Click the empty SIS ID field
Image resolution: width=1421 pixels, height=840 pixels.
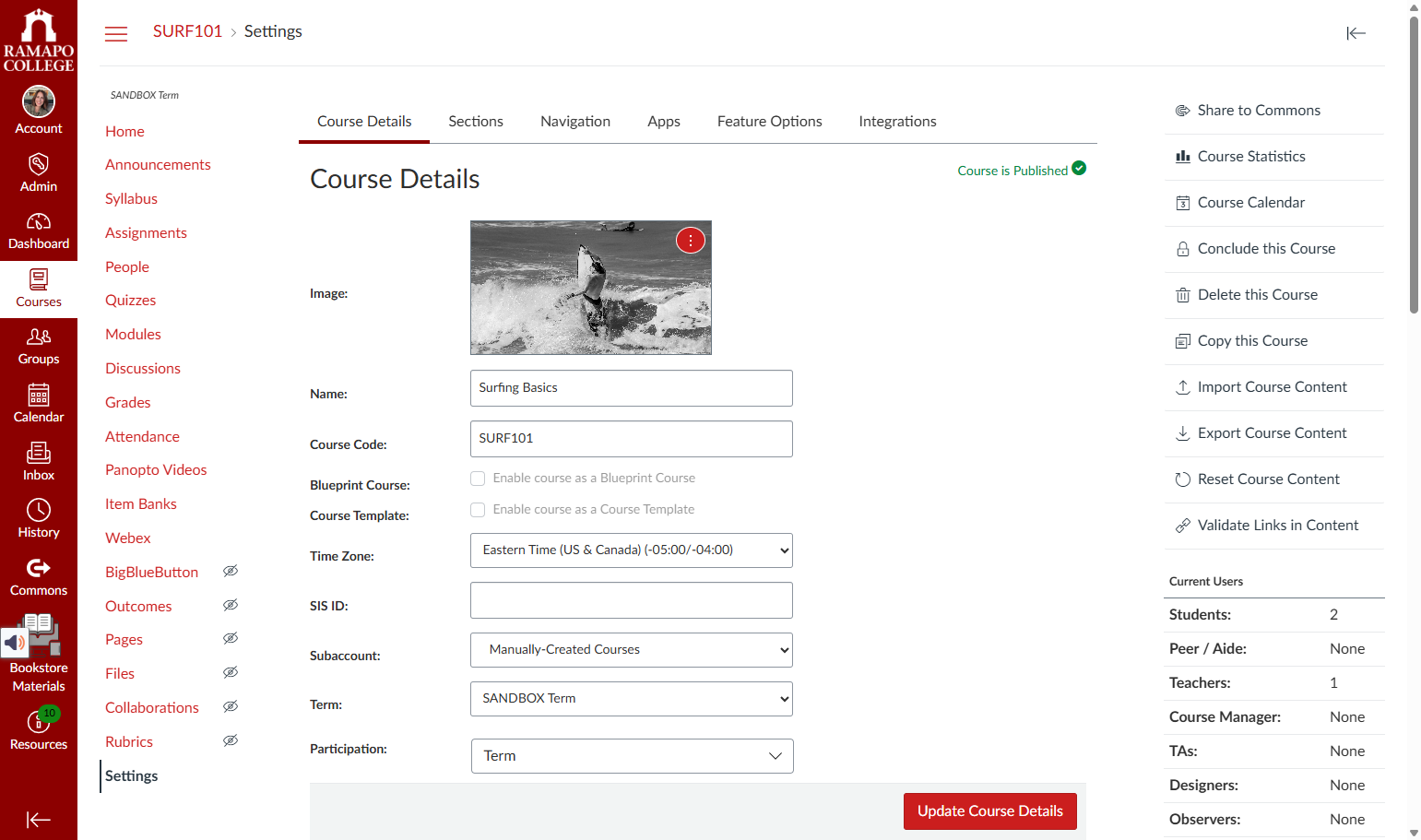click(x=632, y=600)
